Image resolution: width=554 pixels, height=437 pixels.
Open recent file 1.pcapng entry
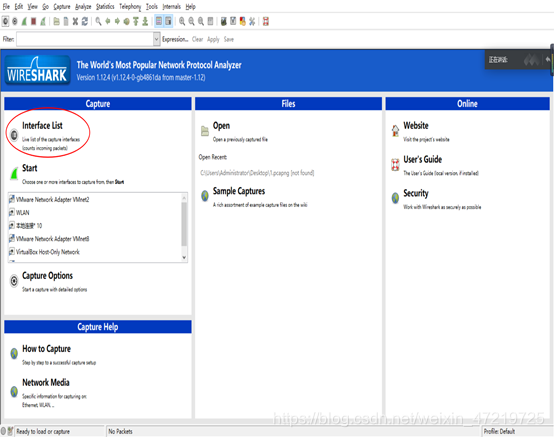[257, 173]
